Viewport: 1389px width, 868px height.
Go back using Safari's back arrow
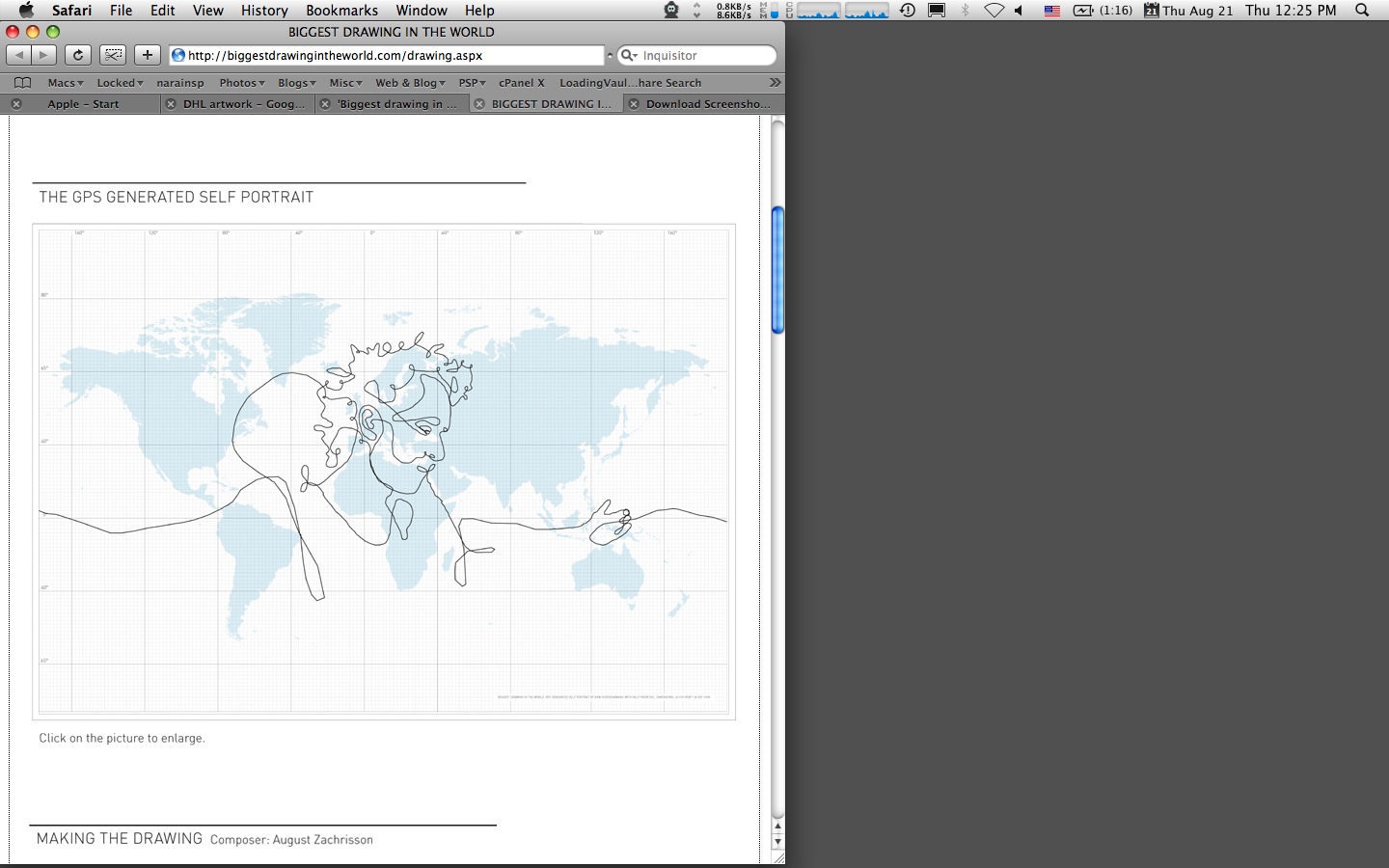pos(19,55)
